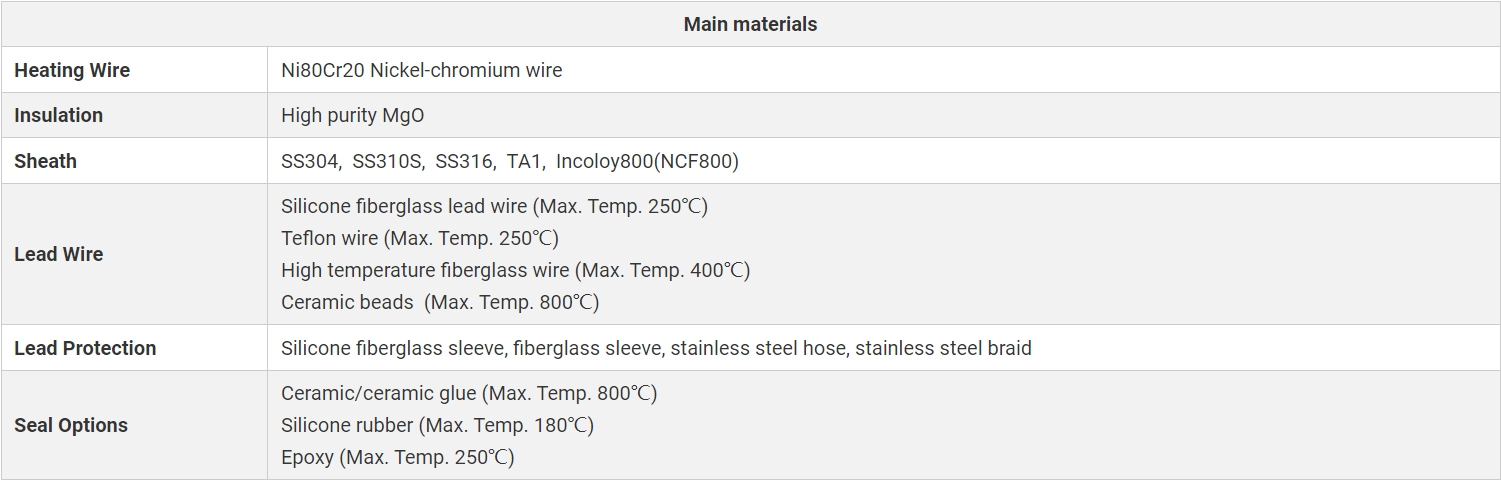The image size is (1501, 480).
Task: Click the High temperature fiberglass wire line
Action: pos(515,270)
